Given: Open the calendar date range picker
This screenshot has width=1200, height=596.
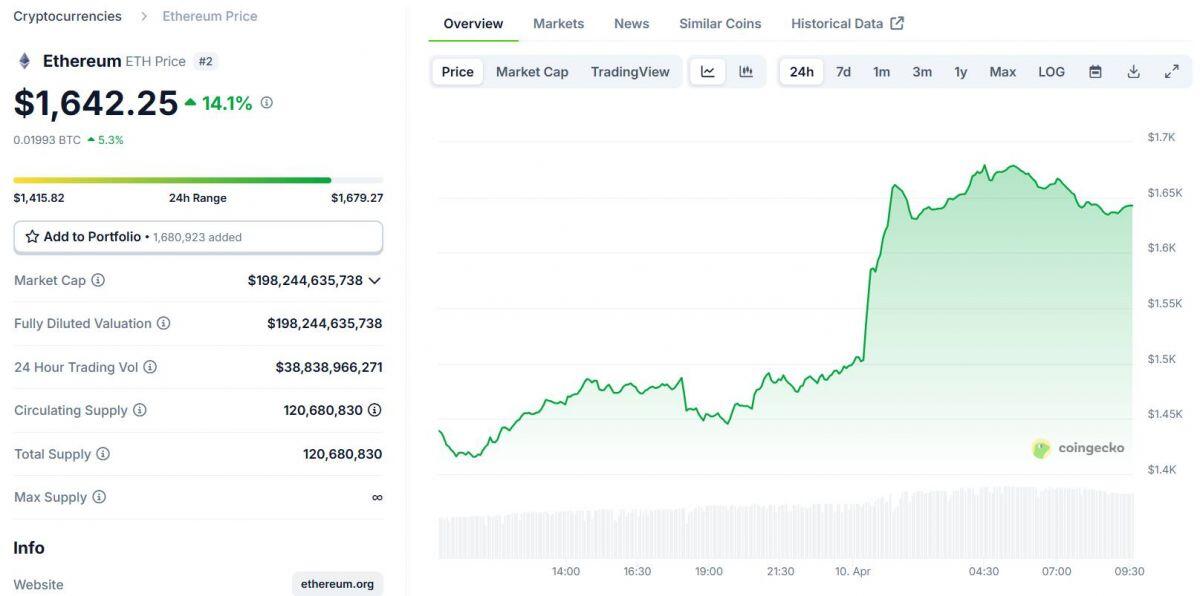Looking at the screenshot, I should [1095, 72].
